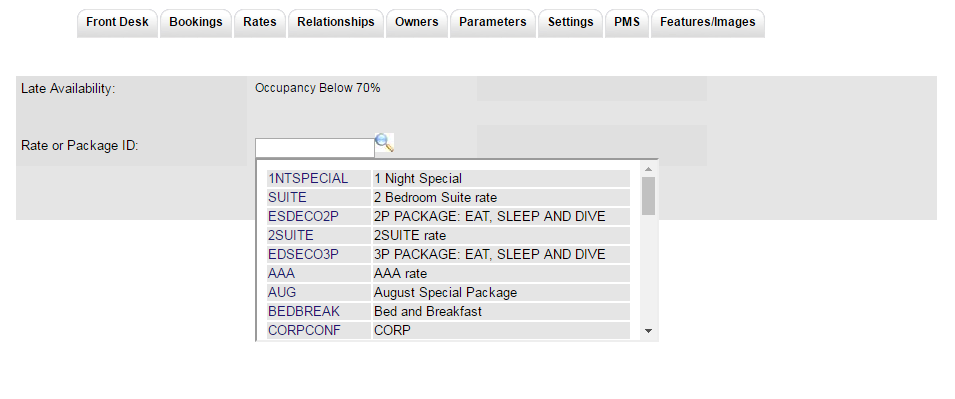Click in the Rate or Package ID field

tap(314, 148)
